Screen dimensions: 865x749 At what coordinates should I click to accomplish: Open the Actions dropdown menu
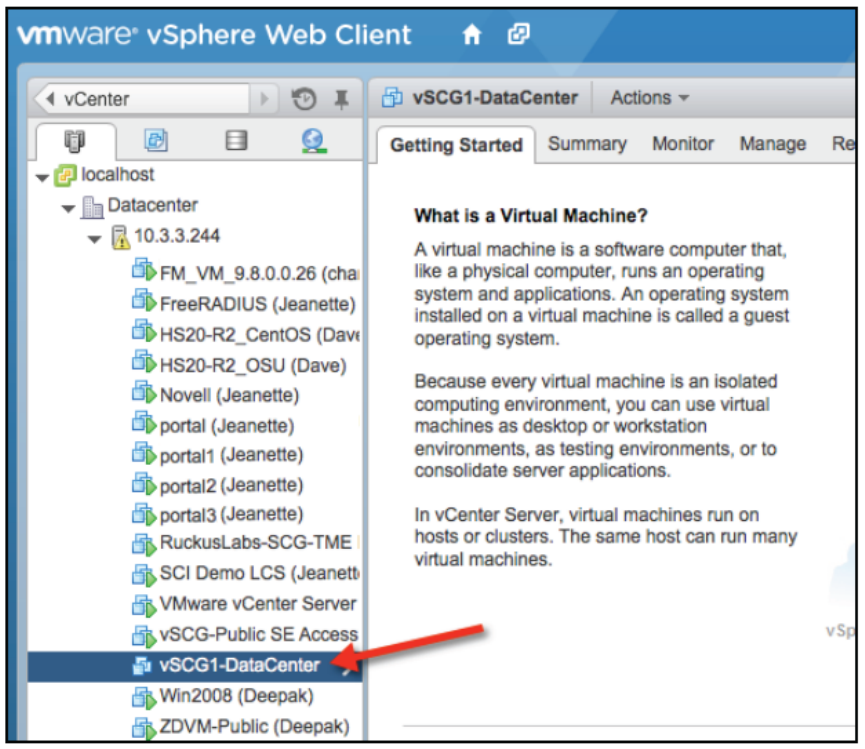[649, 98]
